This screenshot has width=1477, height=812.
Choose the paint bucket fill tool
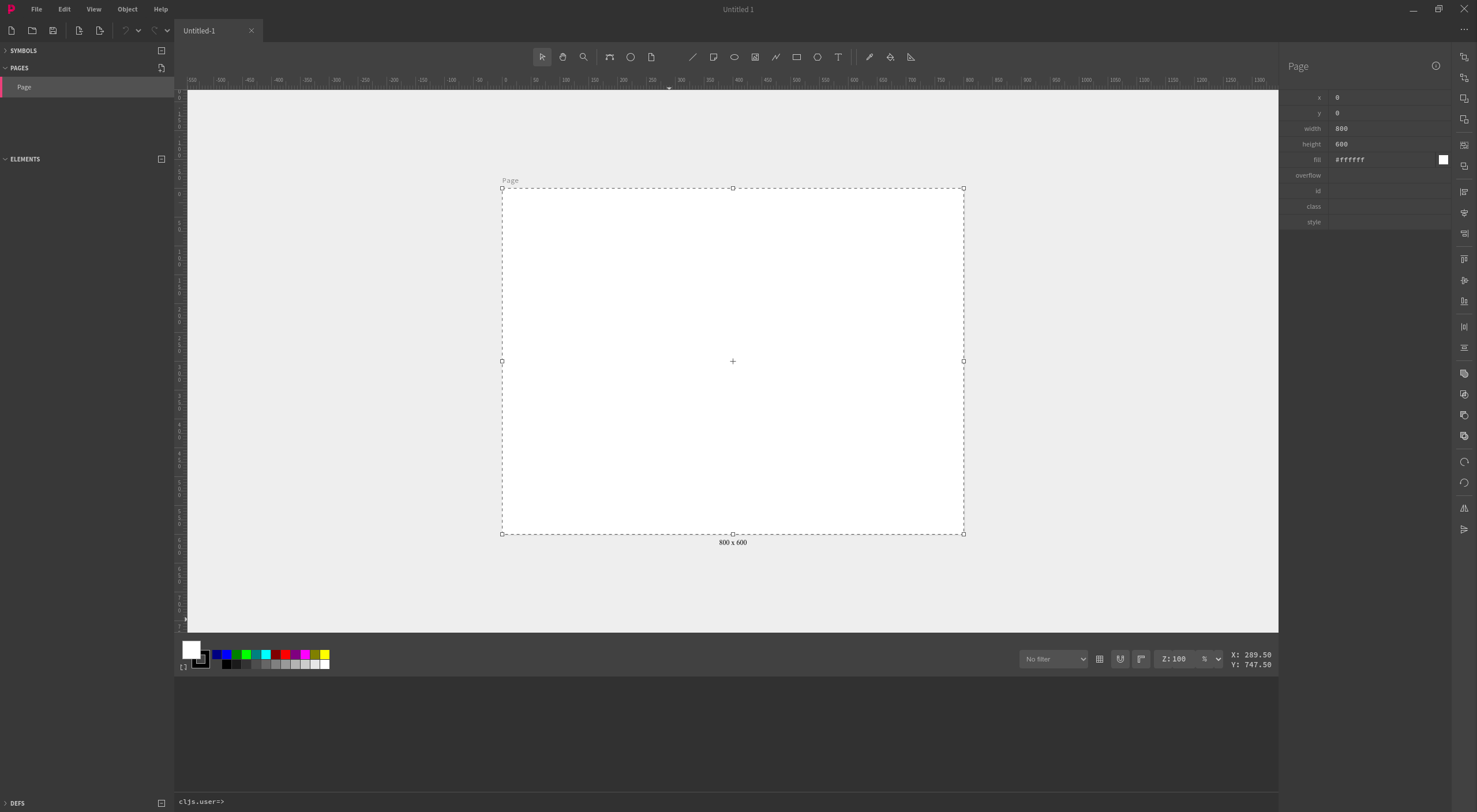tap(890, 57)
